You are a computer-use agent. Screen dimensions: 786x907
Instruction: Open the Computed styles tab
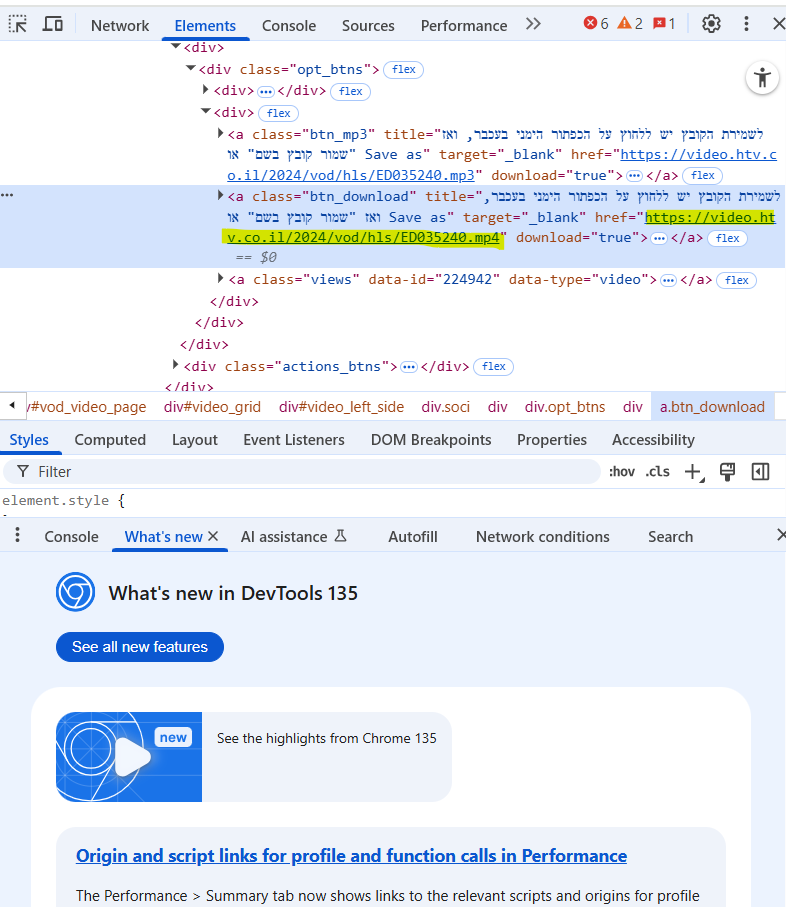coord(110,440)
